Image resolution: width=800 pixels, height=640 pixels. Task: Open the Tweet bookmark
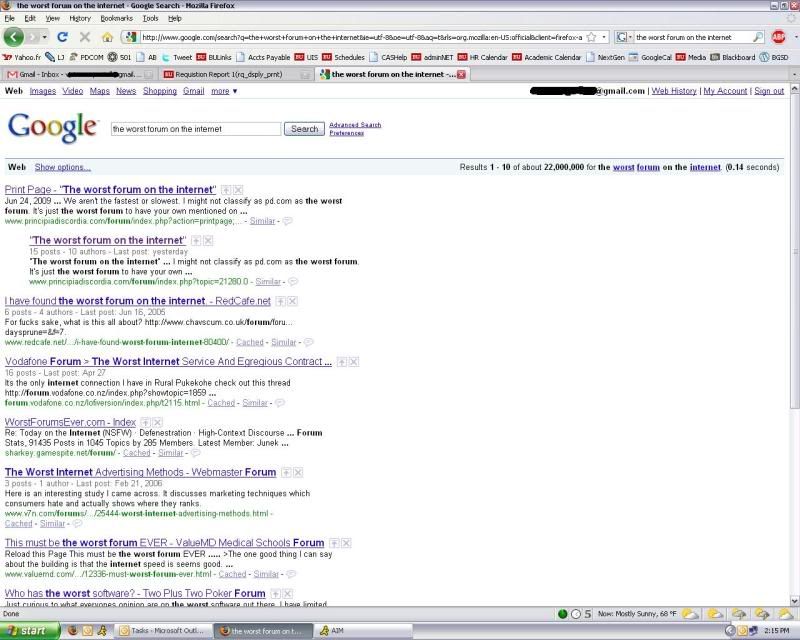point(177,57)
